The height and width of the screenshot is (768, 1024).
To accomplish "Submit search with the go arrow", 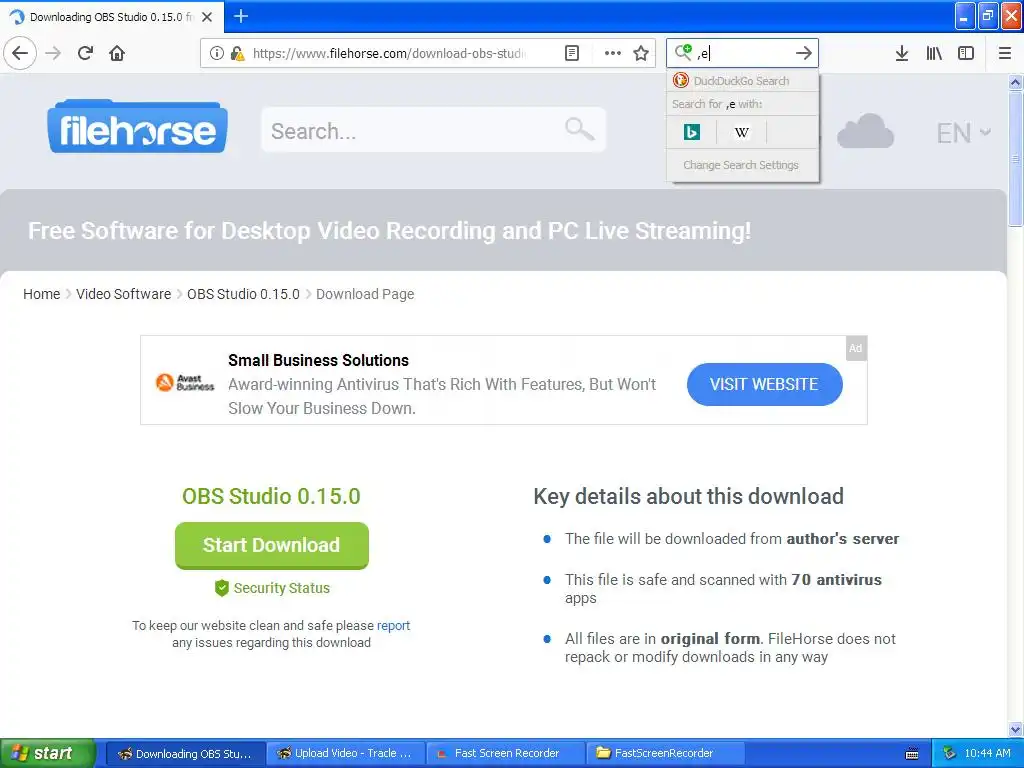I will pos(804,53).
